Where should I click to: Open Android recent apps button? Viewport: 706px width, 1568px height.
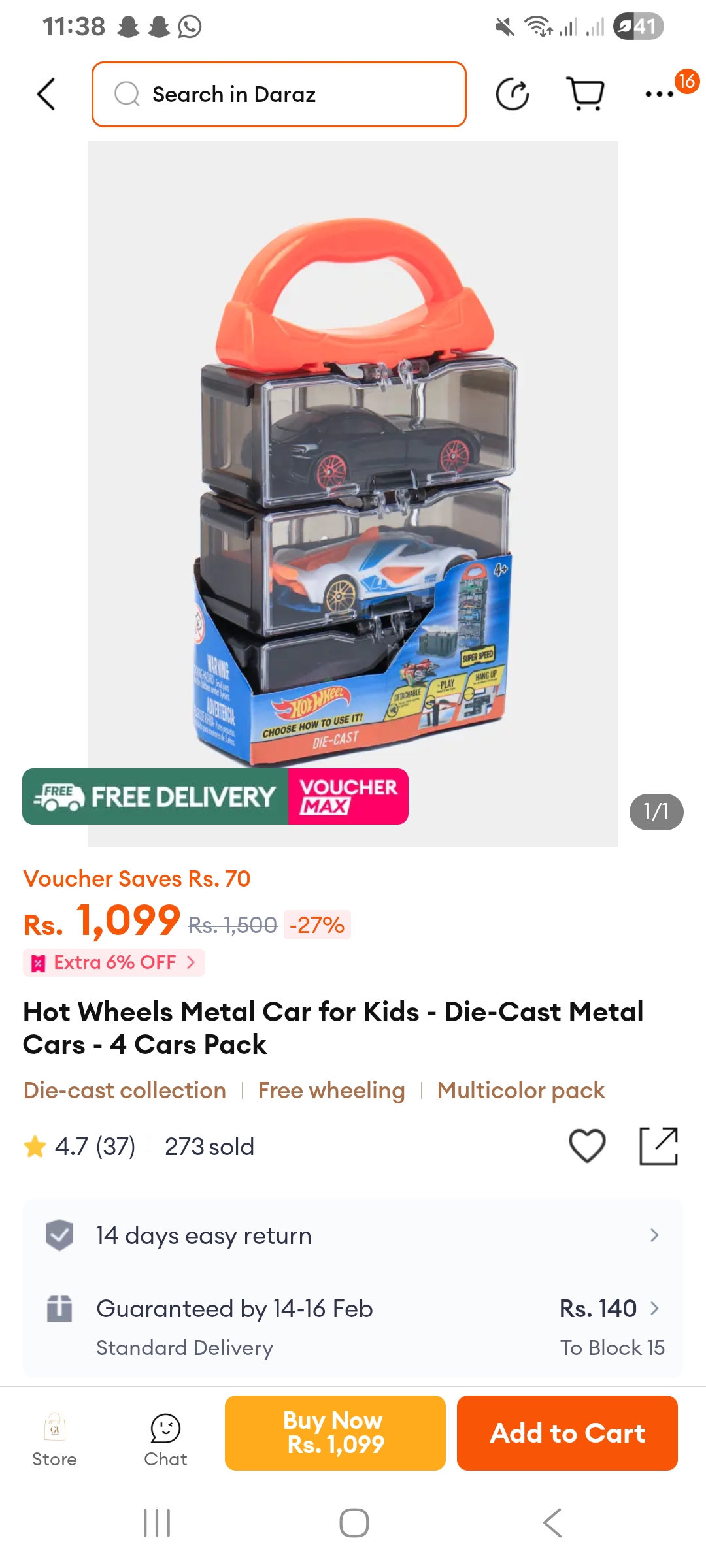click(x=157, y=1523)
